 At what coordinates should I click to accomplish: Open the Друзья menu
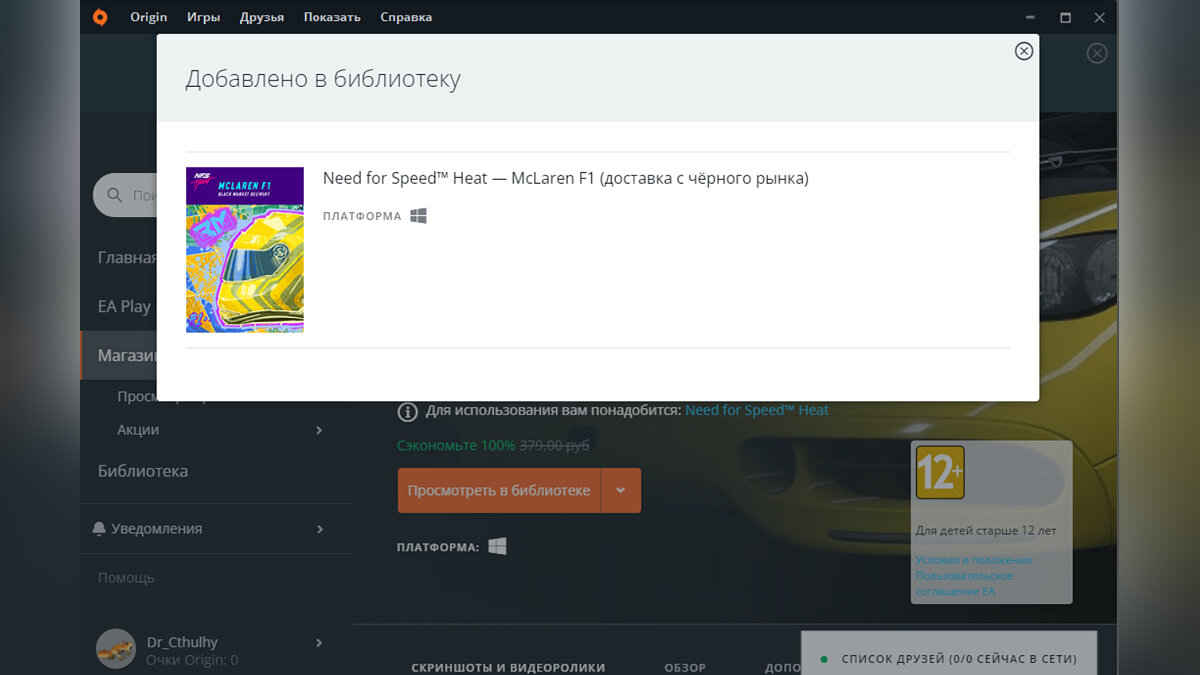[262, 17]
